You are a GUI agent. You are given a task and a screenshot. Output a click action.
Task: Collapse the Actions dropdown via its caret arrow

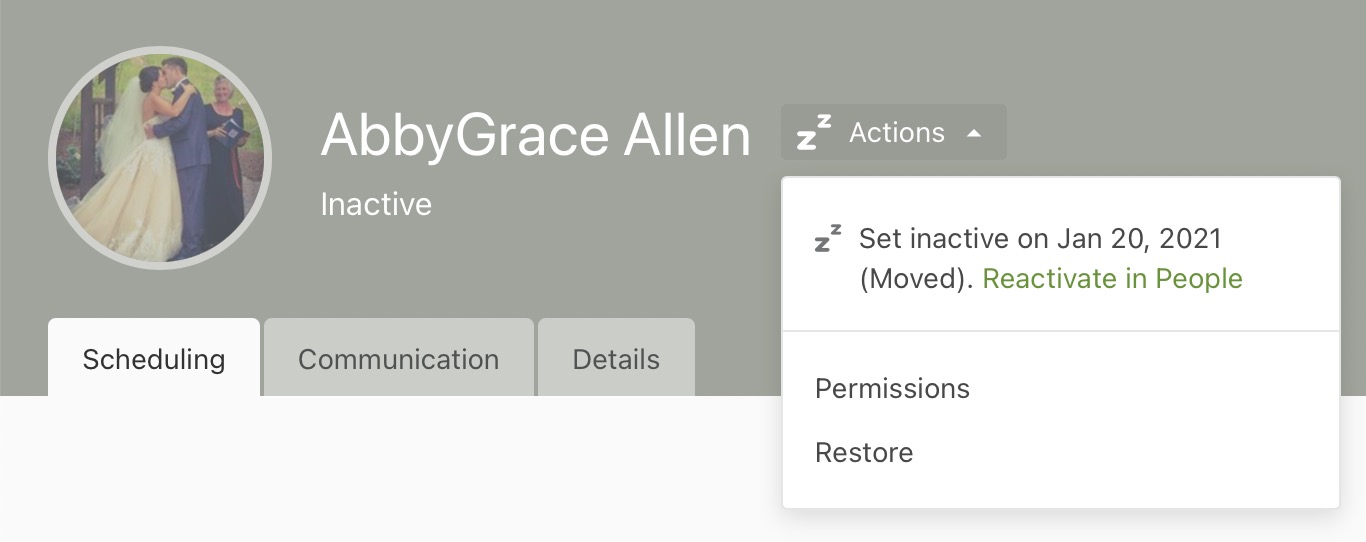click(974, 133)
